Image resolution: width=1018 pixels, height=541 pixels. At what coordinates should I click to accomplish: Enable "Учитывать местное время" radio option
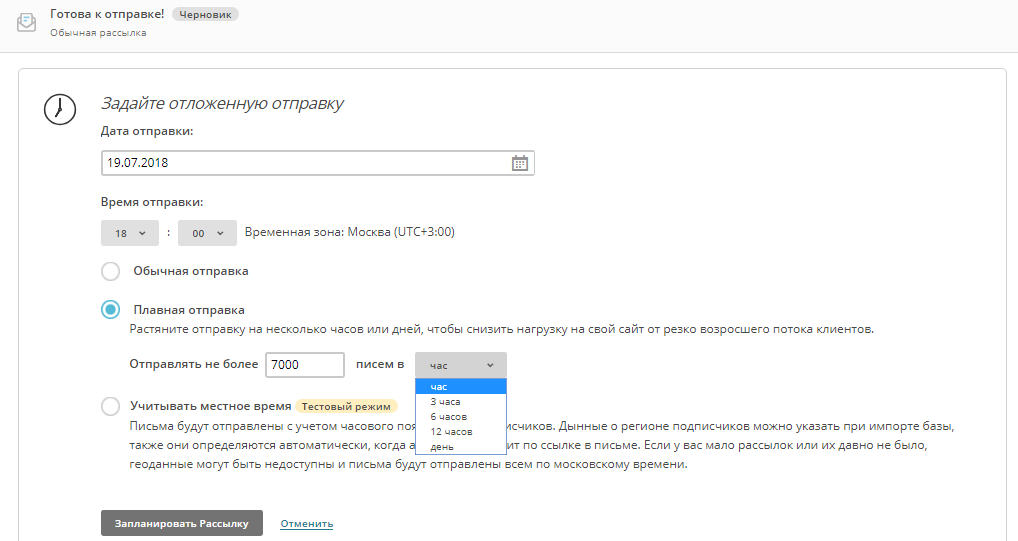[111, 406]
